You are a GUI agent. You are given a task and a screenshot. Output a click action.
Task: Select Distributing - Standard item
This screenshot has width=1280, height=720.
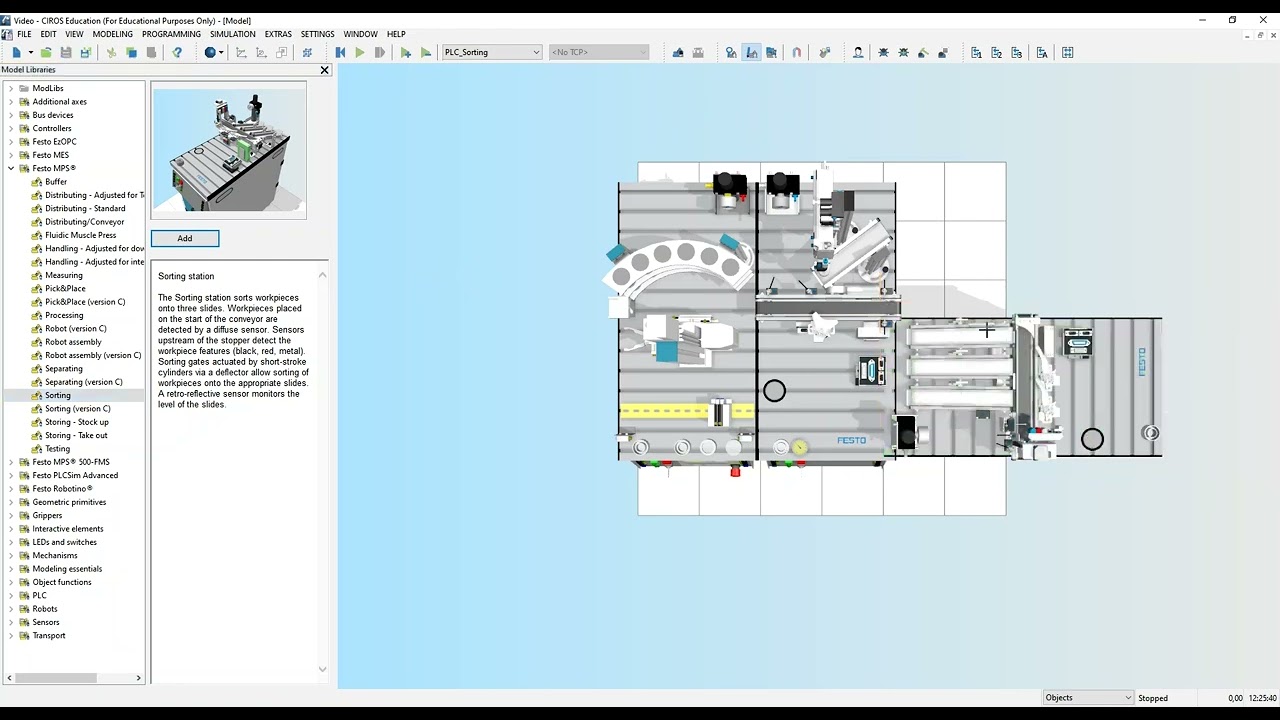click(85, 208)
